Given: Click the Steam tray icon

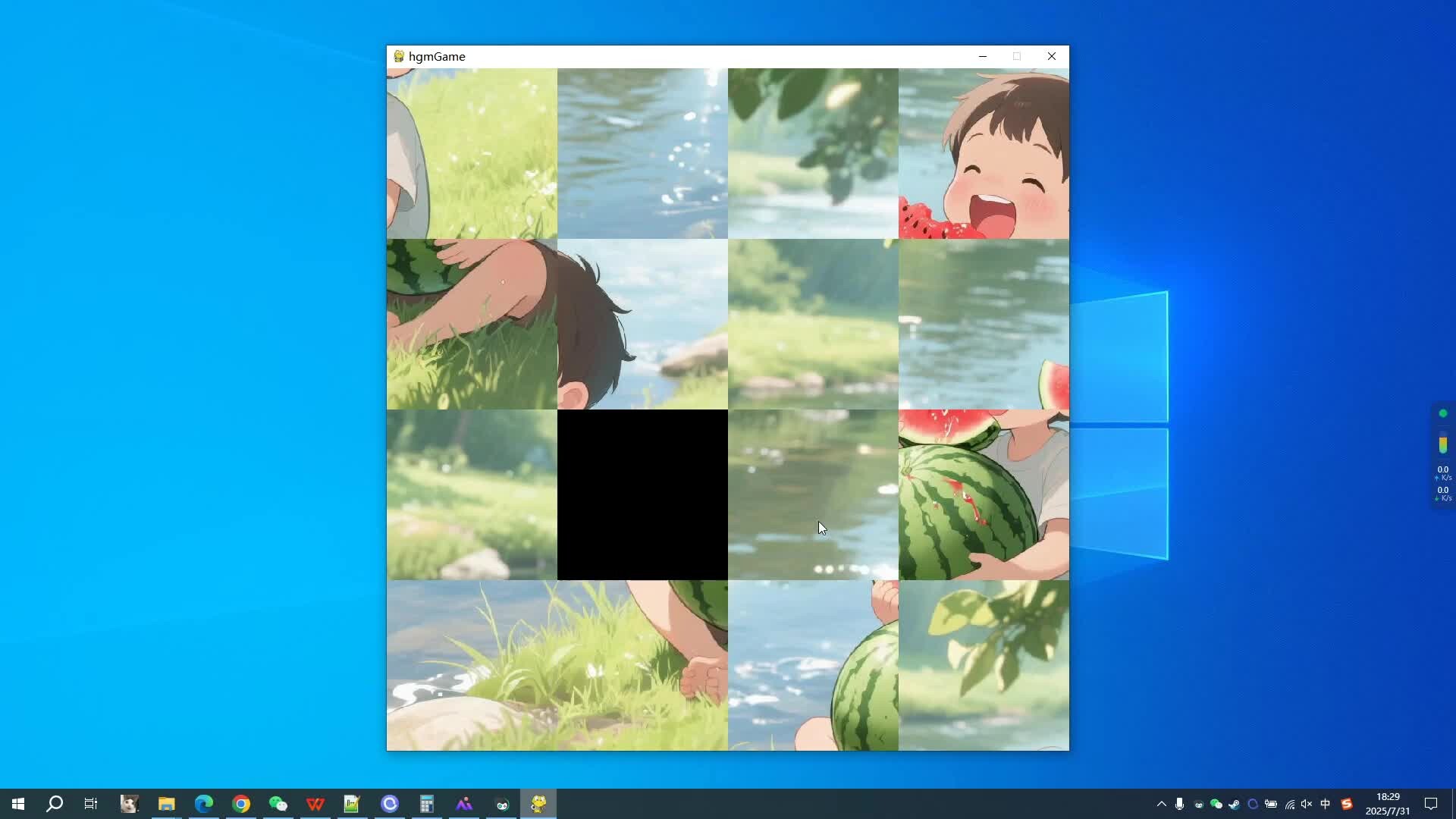Looking at the screenshot, I should click(x=1234, y=804).
